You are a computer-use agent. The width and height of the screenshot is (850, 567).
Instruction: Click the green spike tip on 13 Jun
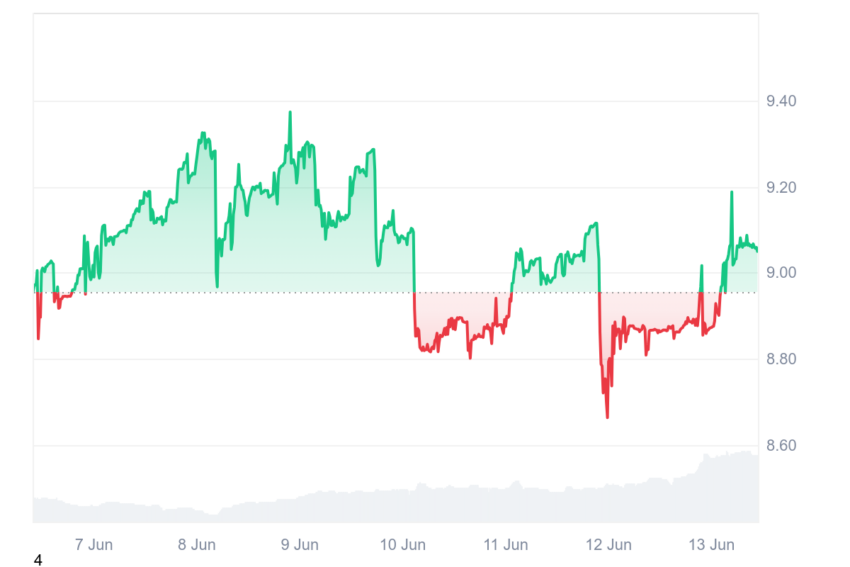coord(732,192)
